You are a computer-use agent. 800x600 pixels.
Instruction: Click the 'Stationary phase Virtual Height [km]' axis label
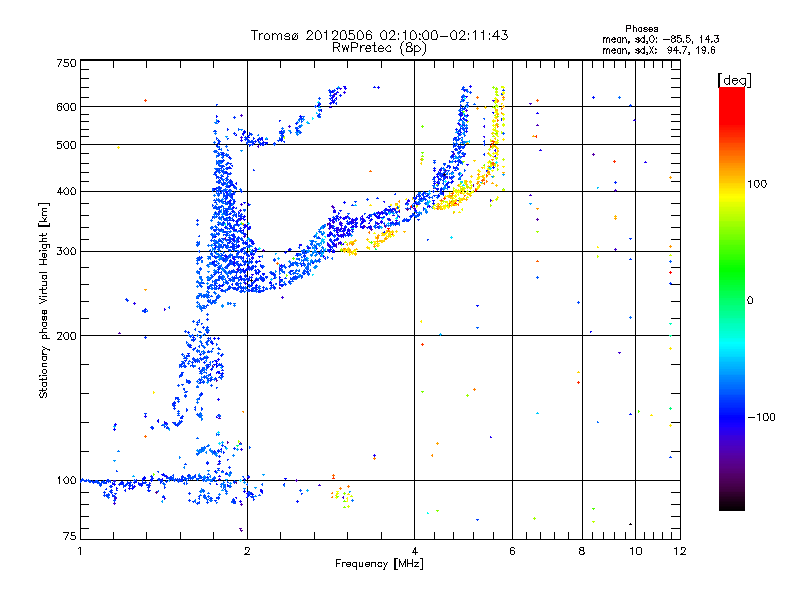(x=43, y=300)
